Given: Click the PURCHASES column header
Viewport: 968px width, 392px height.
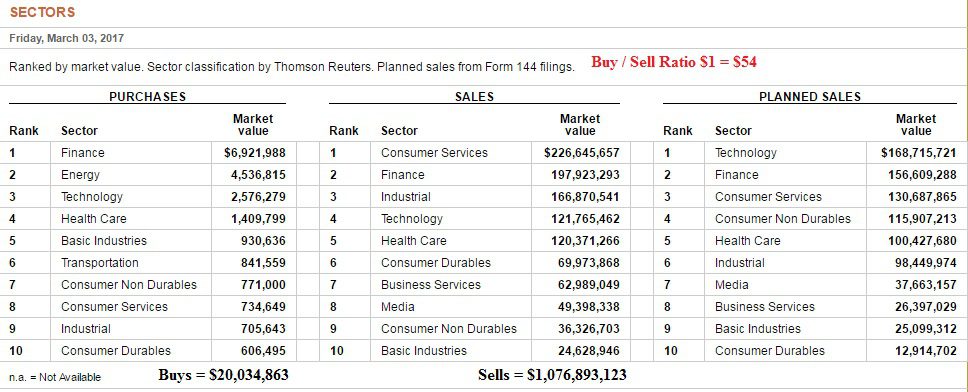Looking at the screenshot, I should (x=148, y=96).
